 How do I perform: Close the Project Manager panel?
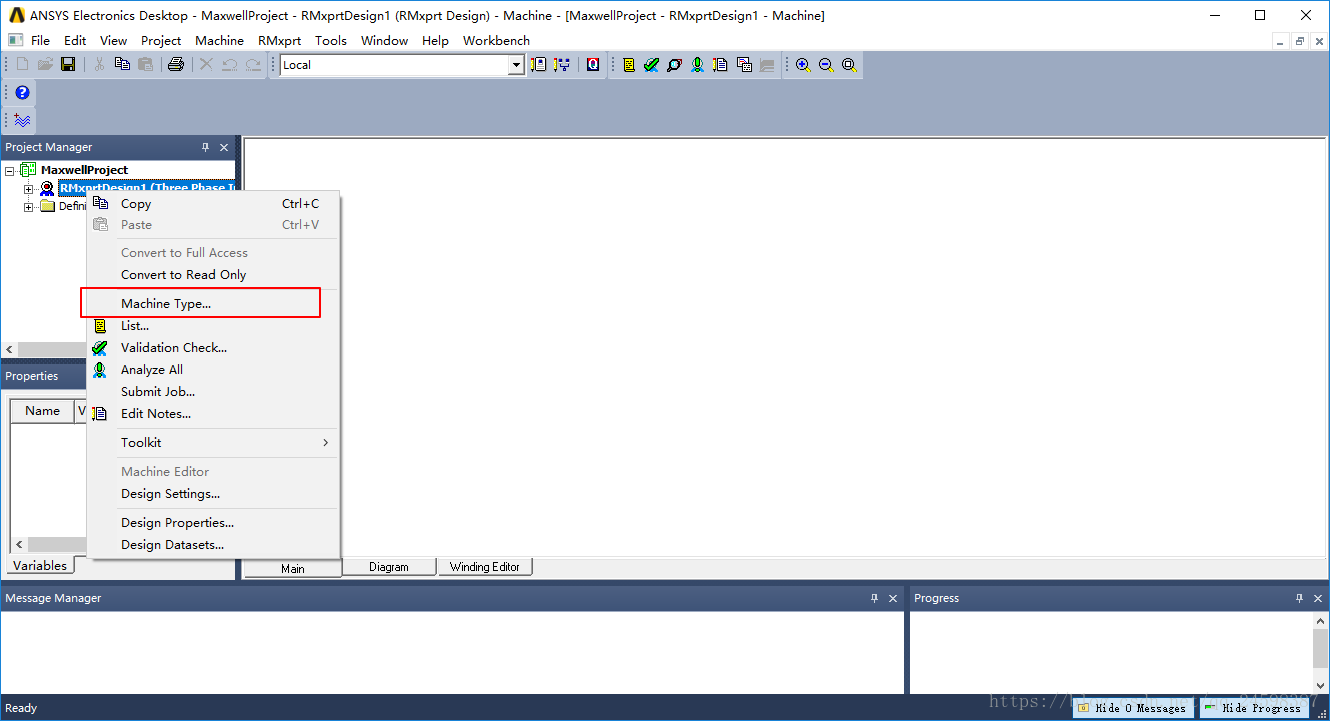(x=224, y=147)
